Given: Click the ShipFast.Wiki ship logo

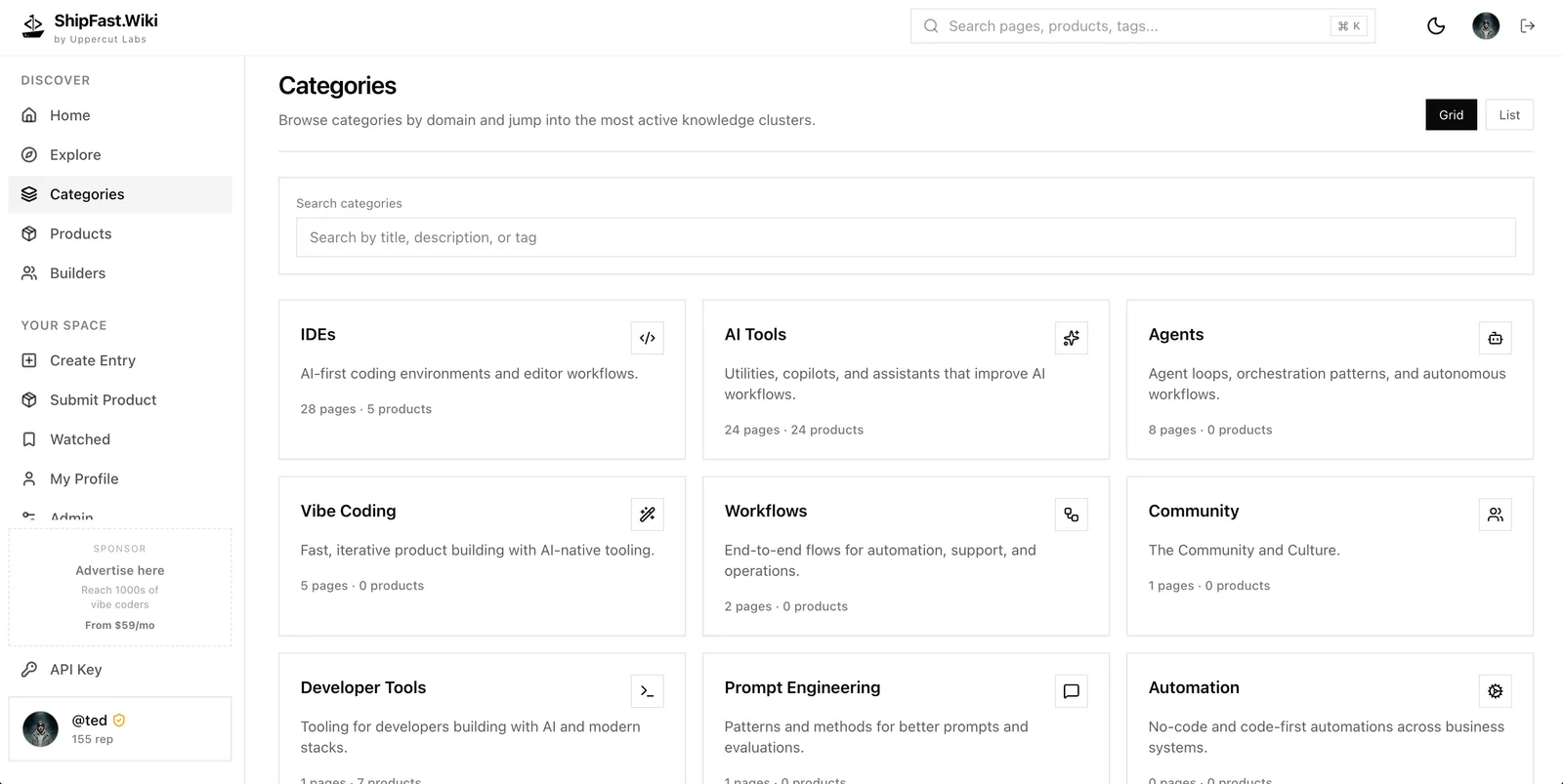Looking at the screenshot, I should coord(33,26).
